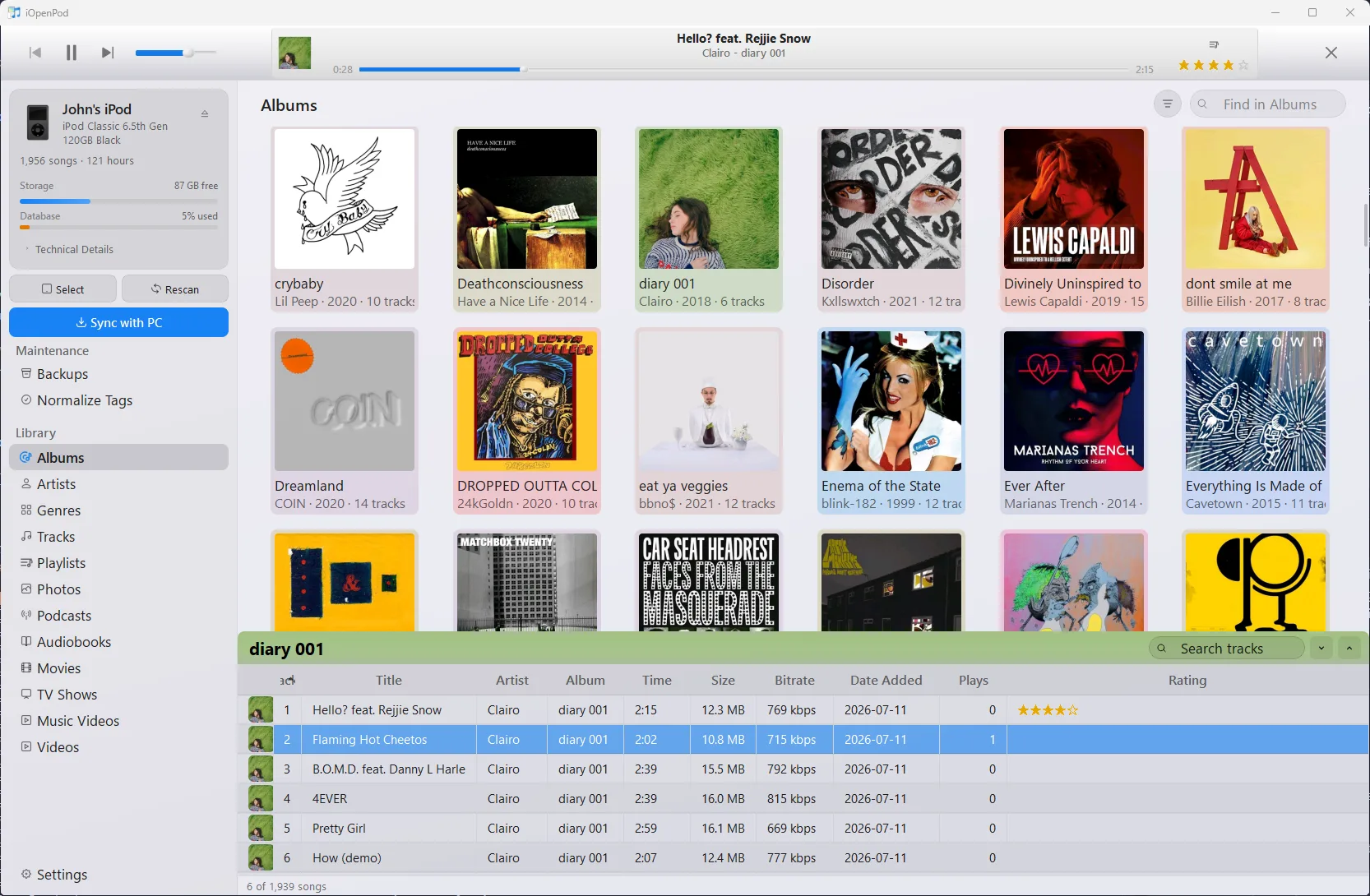1370x896 pixels.
Task: Open the dont smile at me album
Action: 1256,219
